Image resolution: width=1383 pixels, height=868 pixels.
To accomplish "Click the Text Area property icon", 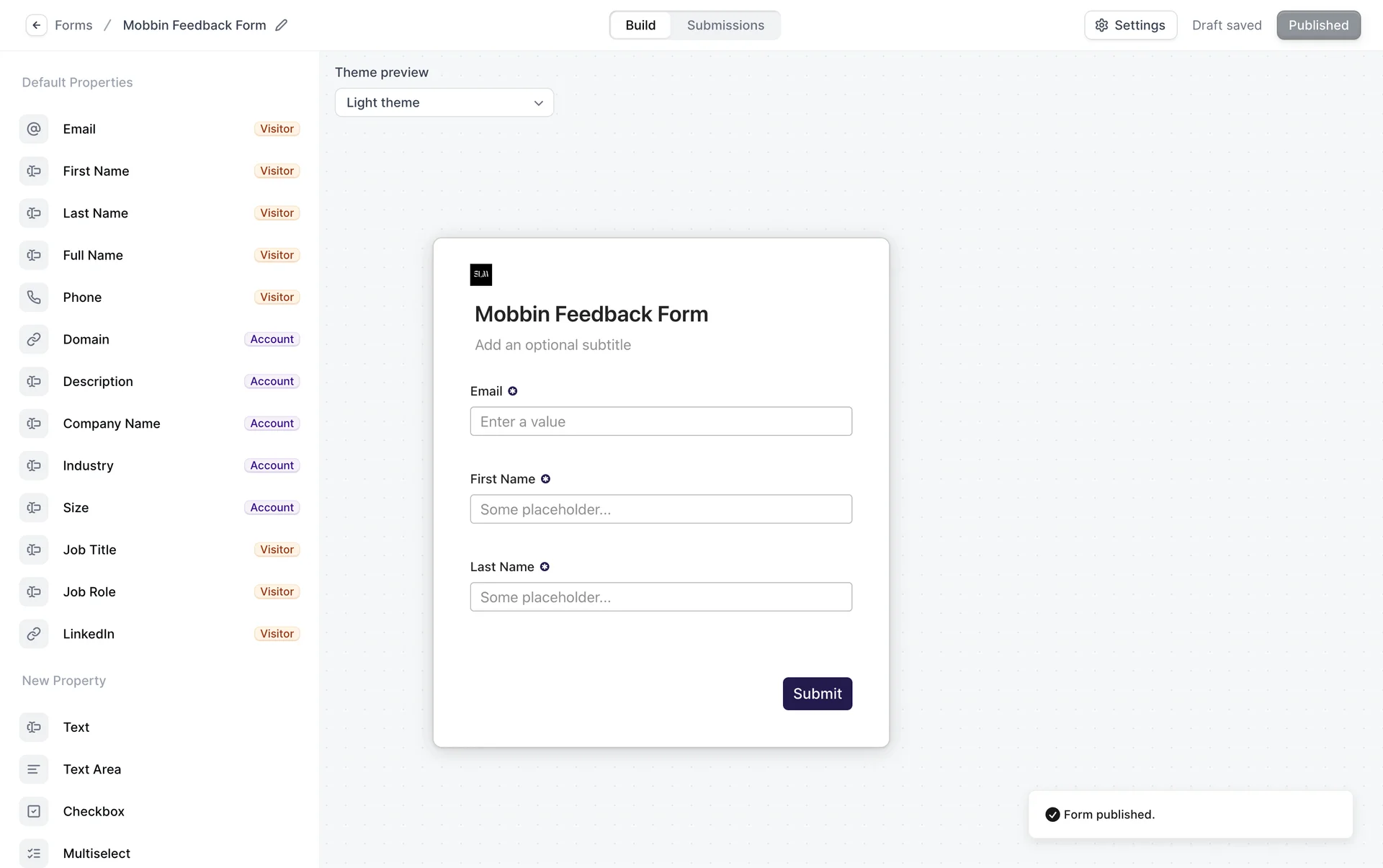I will 34,769.
